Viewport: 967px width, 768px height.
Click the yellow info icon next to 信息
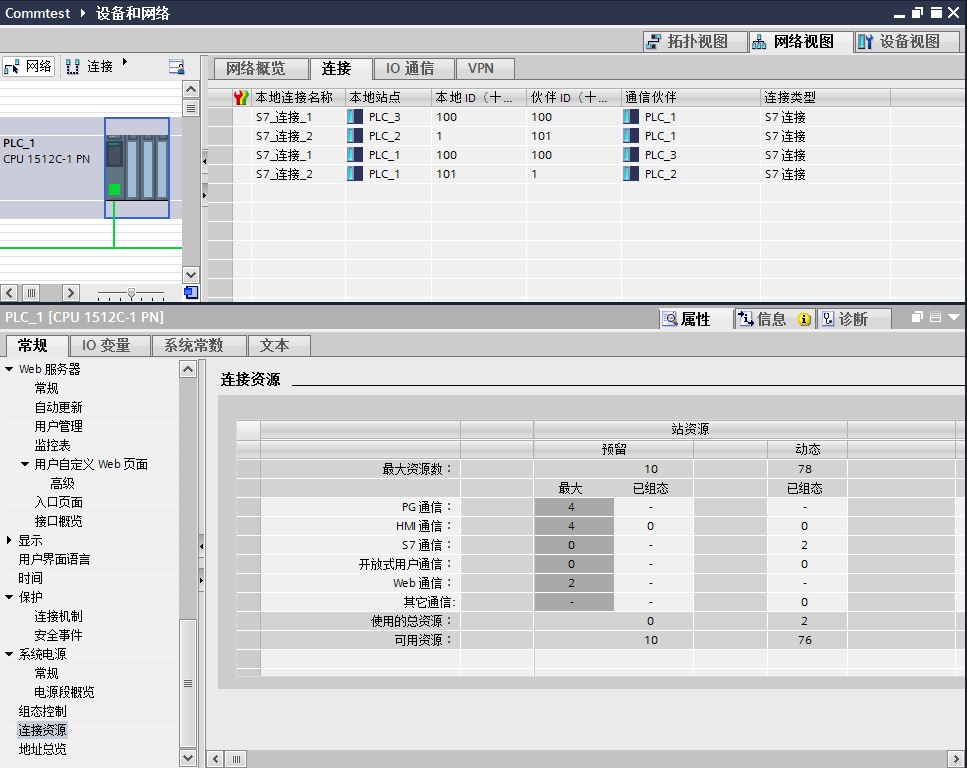coord(804,319)
